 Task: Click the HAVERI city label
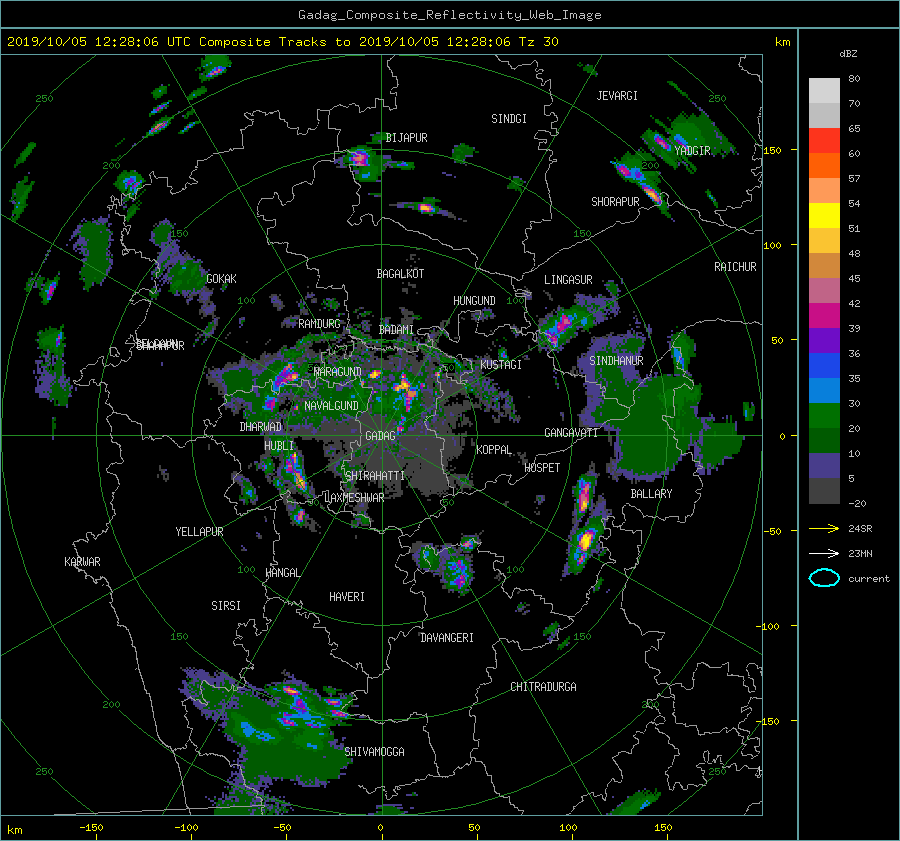[x=347, y=597]
